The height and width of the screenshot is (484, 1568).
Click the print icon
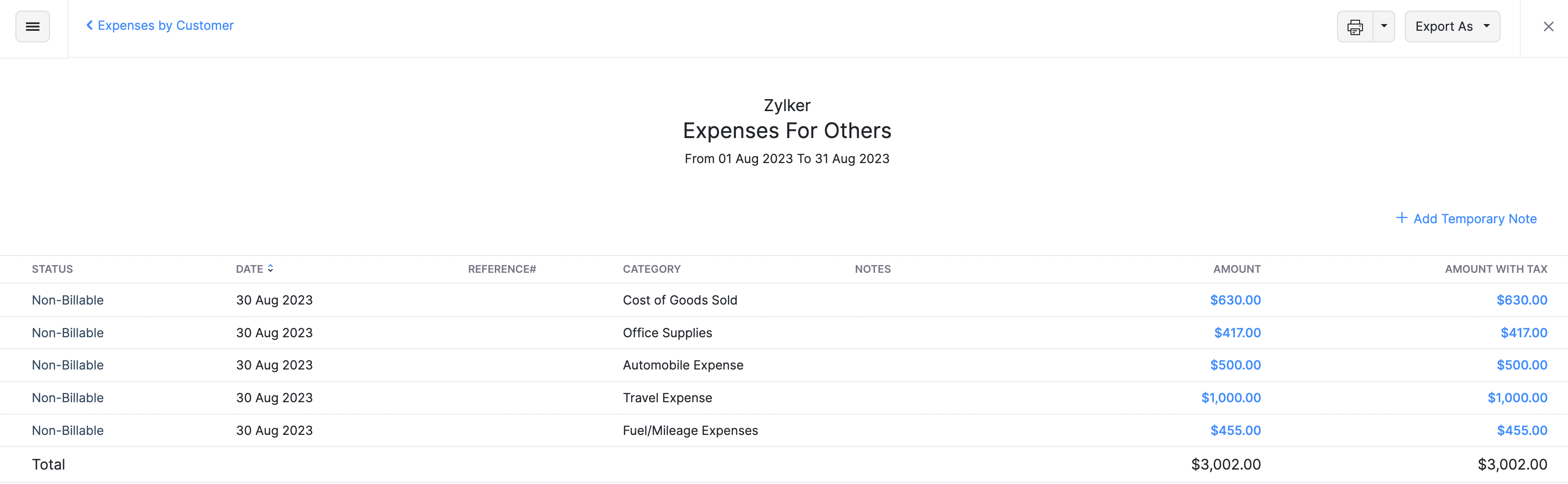pos(1355,26)
